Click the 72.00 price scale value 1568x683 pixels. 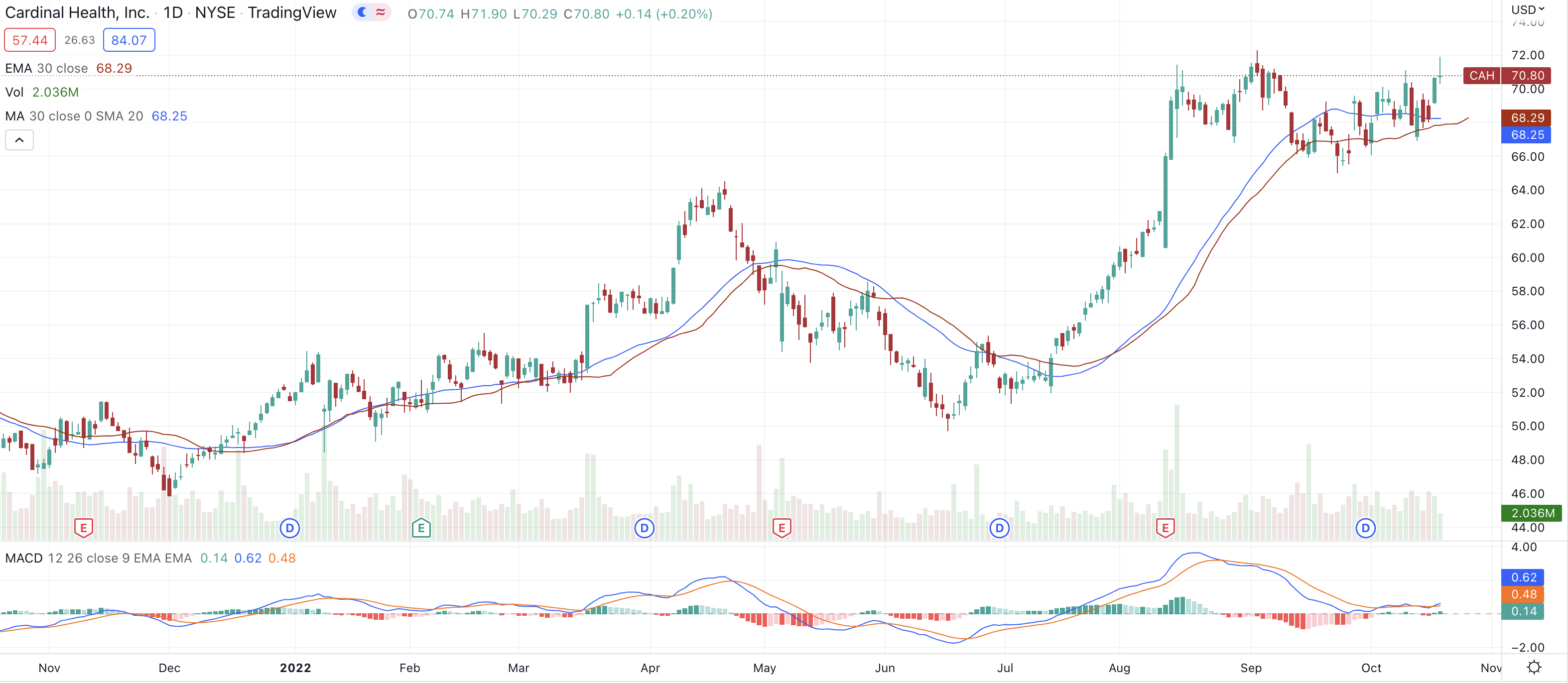point(1527,55)
